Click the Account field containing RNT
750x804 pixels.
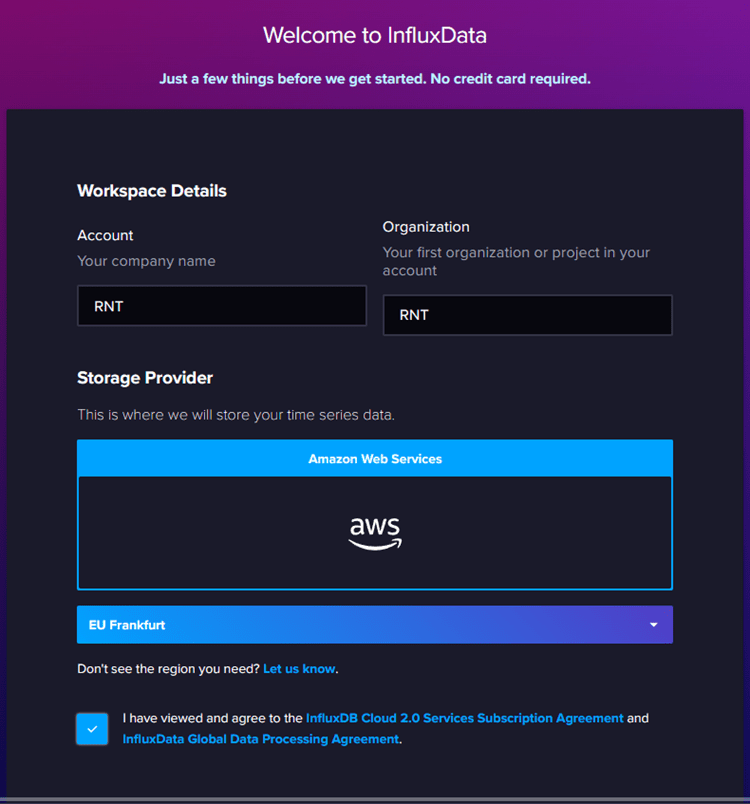(x=221, y=306)
